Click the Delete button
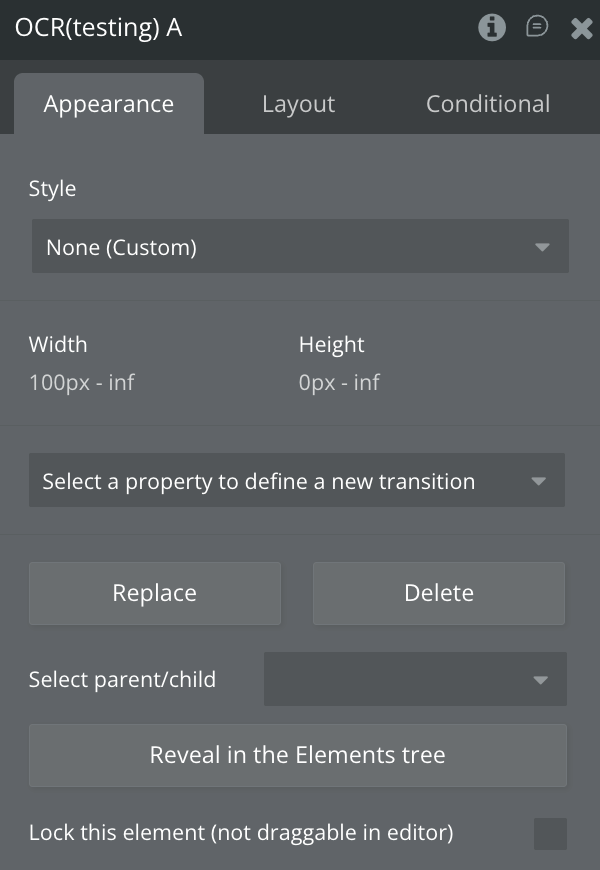Viewport: 600px width, 870px height. pos(439,593)
